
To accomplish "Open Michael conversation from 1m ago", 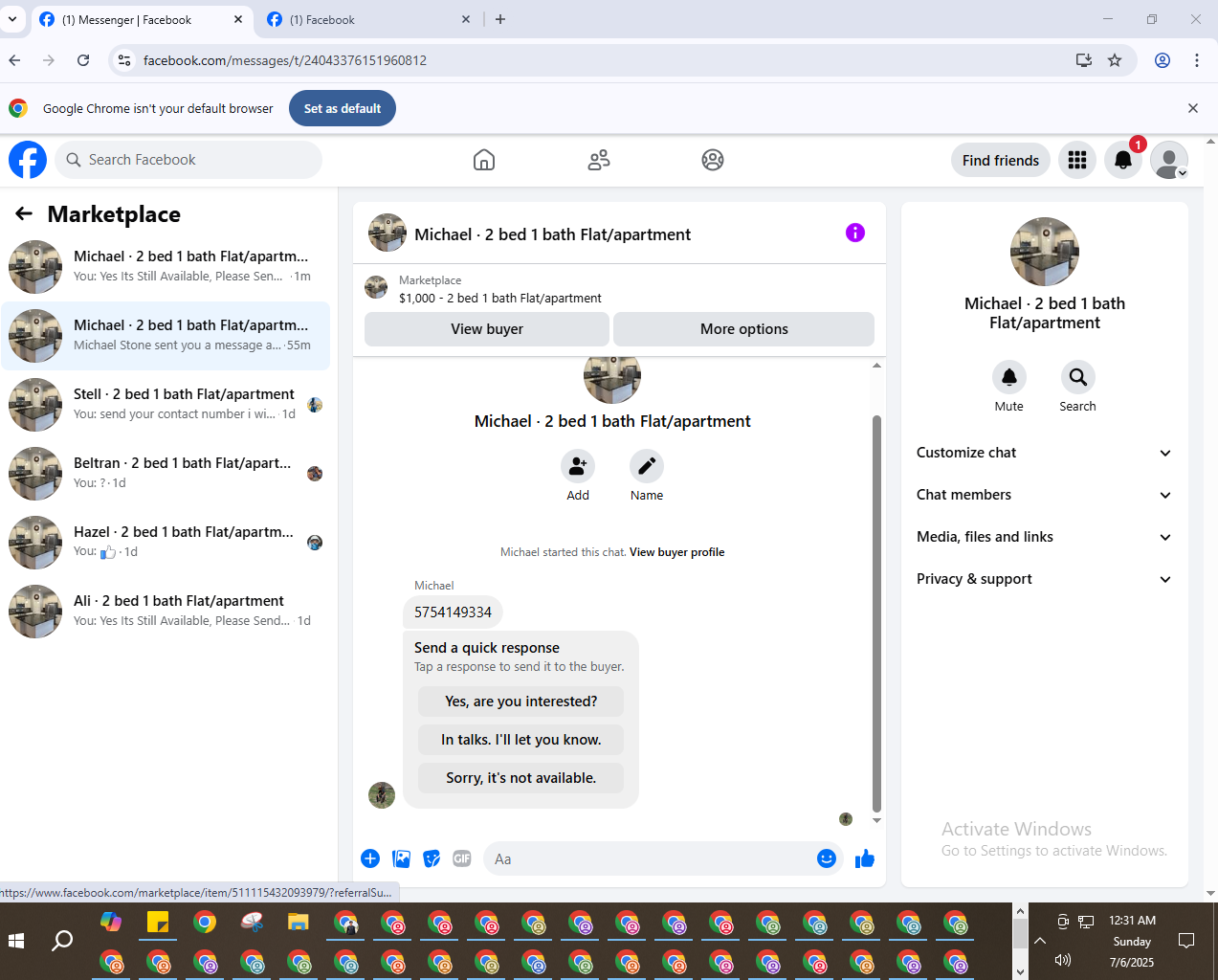I will [x=166, y=266].
